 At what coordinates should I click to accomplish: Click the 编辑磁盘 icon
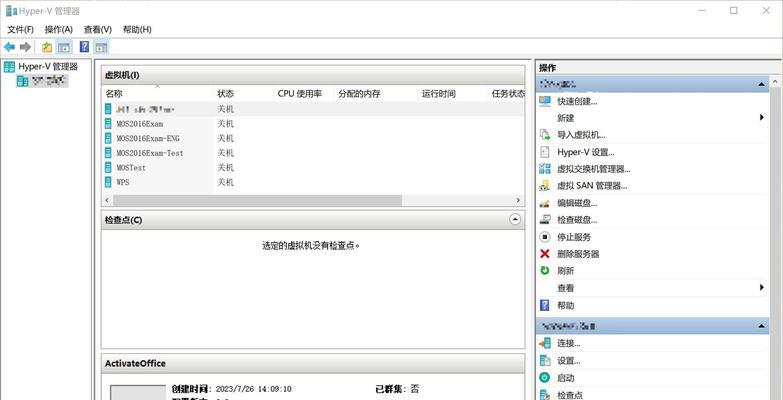[545, 203]
